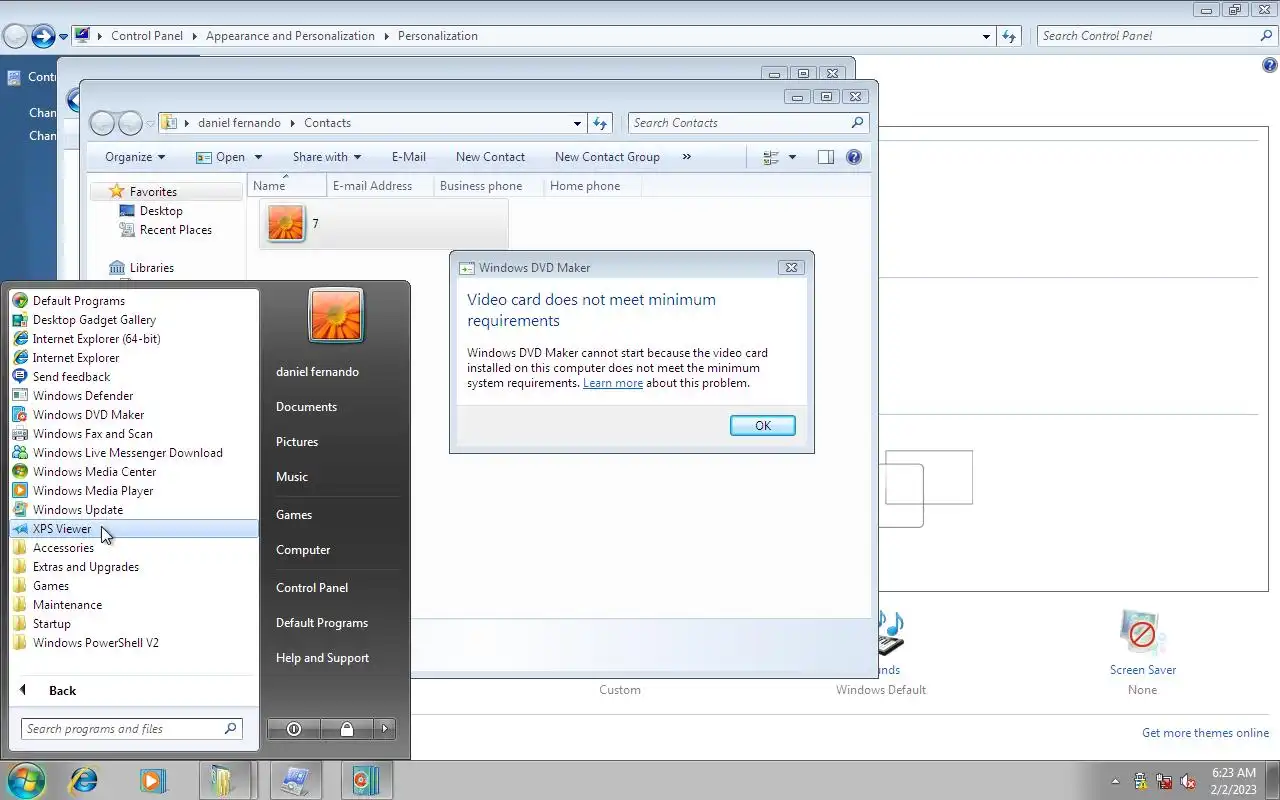Select the contact named 7
1280x800 pixels.
click(384, 223)
